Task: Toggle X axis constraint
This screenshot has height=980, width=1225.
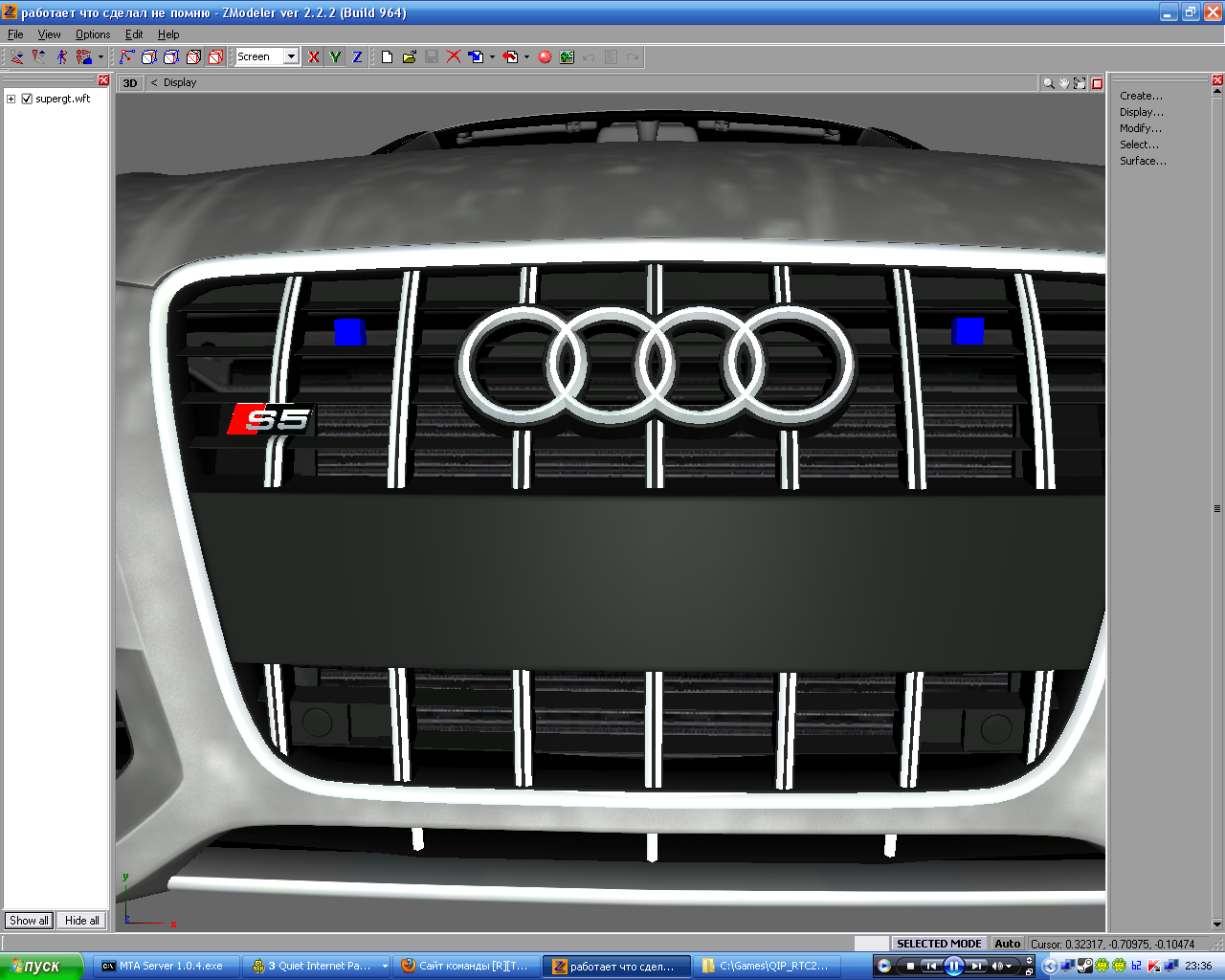Action: [x=313, y=57]
